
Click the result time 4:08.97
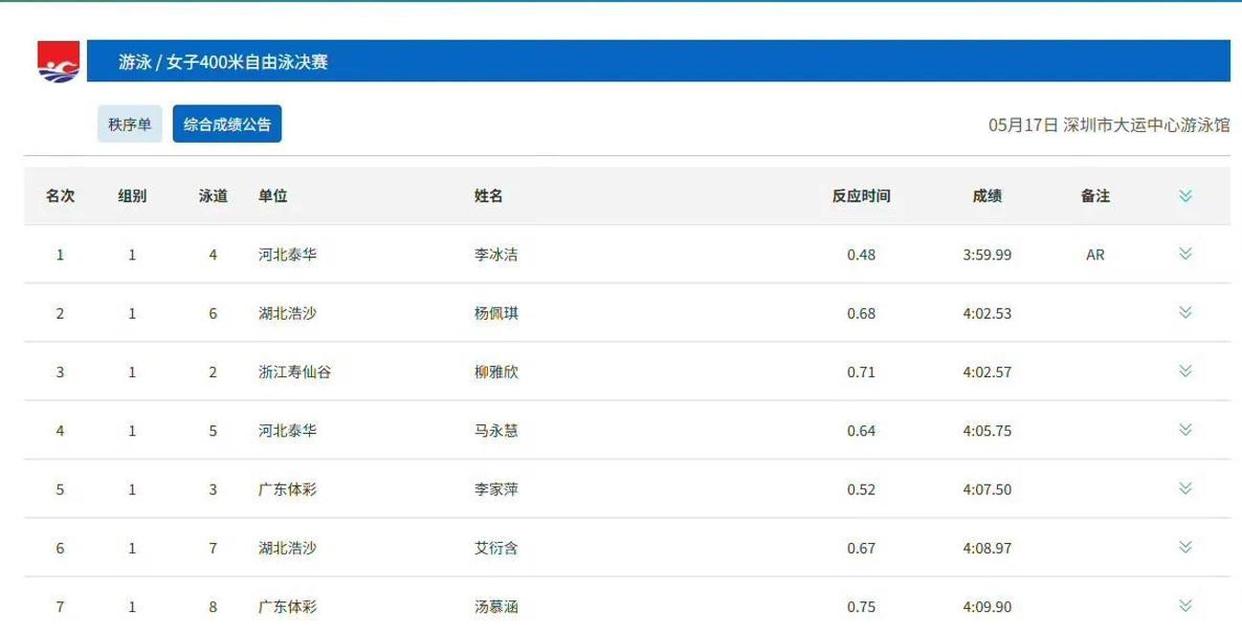(987, 548)
